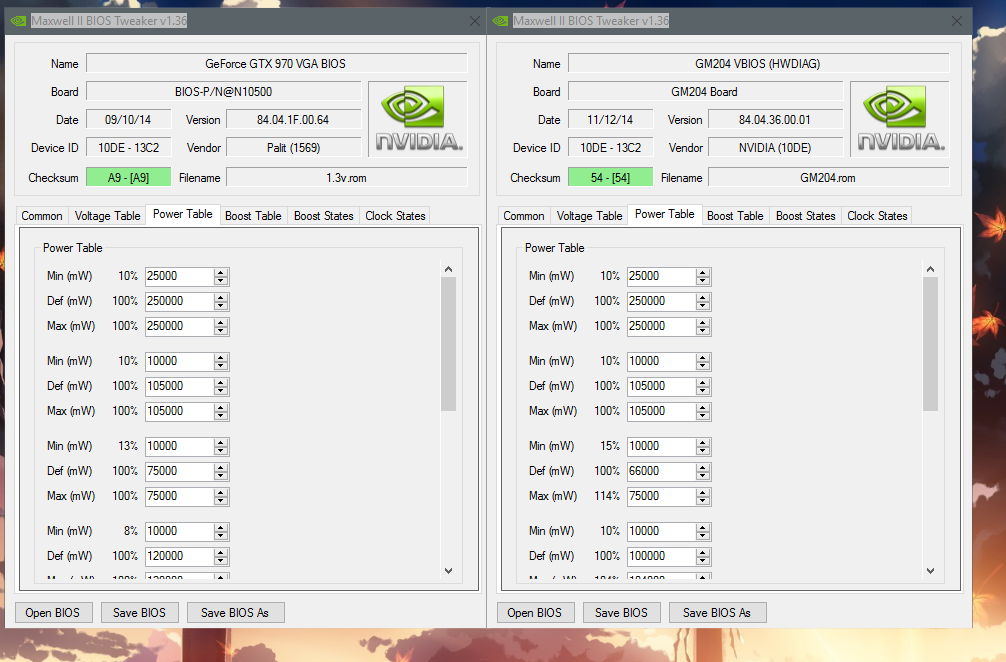Click the Name field GeForce GTX 970 VGA BIOS
This screenshot has height=662, width=1006.
tap(277, 64)
